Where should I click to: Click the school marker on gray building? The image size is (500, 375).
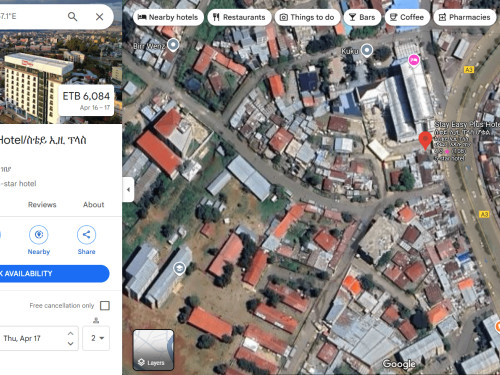pos(179,268)
